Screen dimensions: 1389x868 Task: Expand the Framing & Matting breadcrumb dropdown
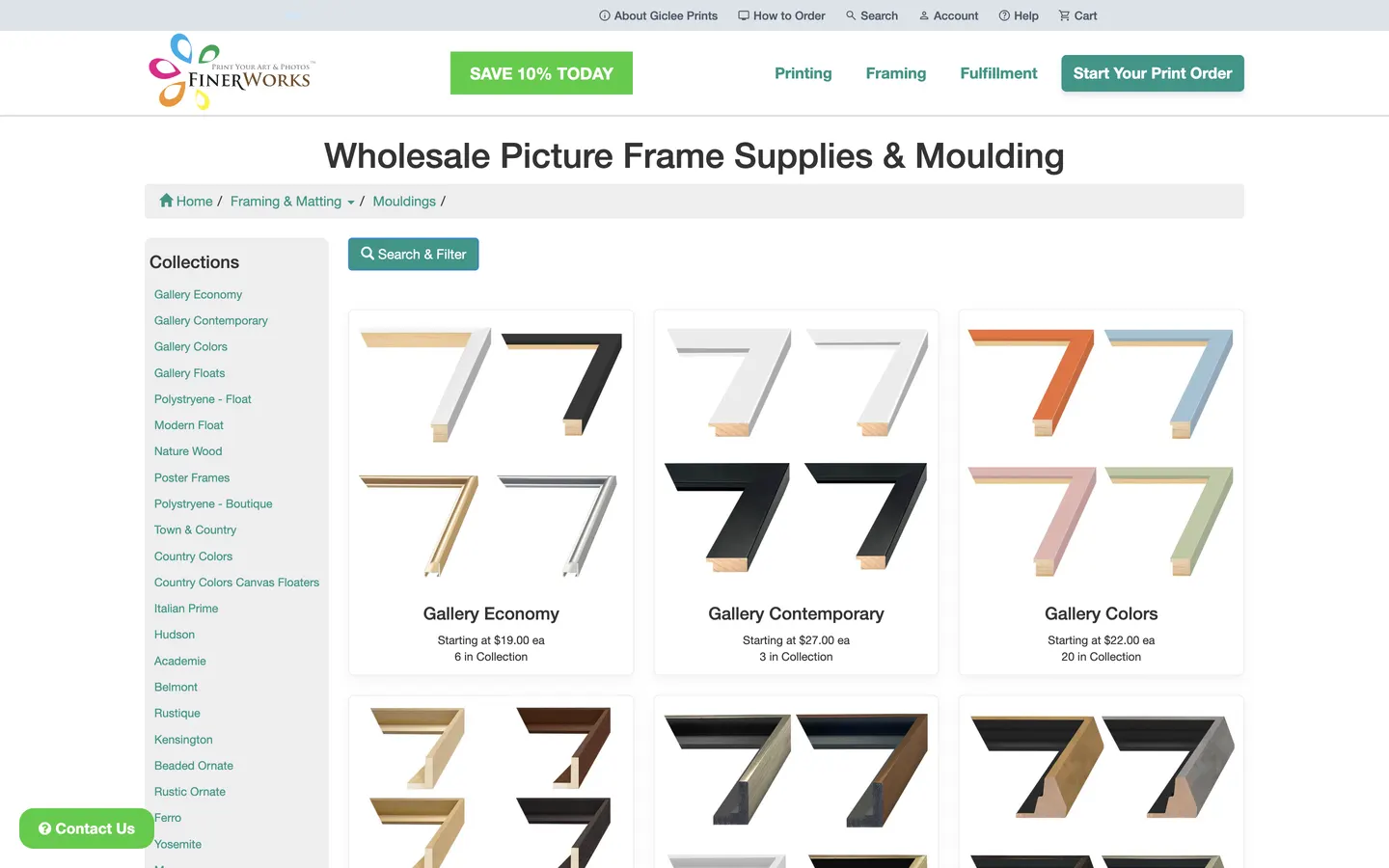pos(292,201)
